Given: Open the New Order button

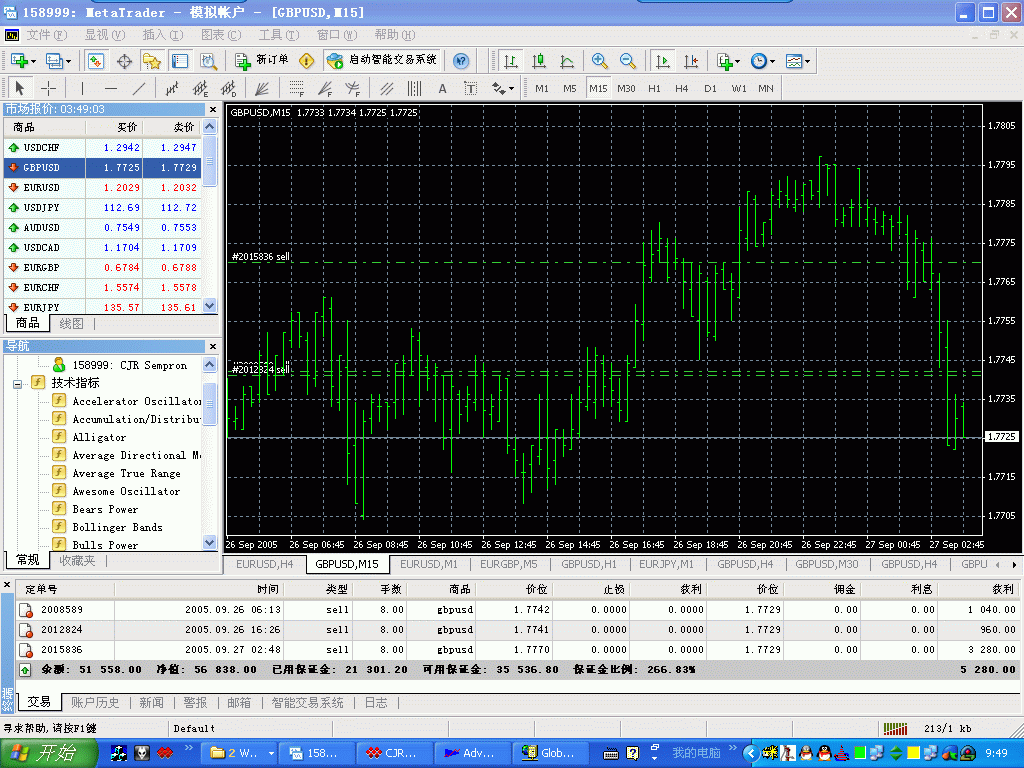Looking at the screenshot, I should click(262, 61).
